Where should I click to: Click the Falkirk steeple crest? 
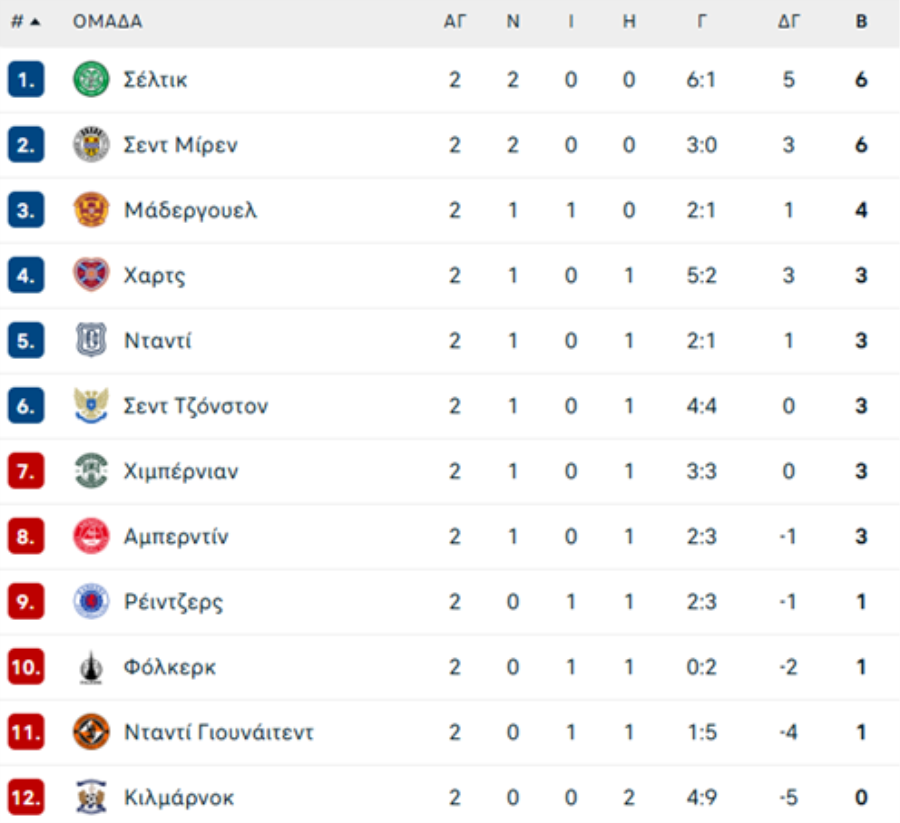(91, 667)
